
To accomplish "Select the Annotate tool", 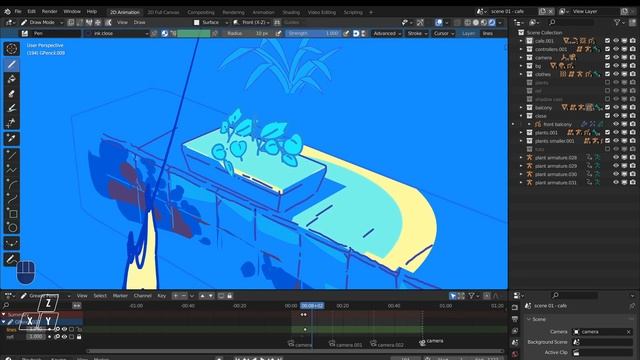I will [x=11, y=260].
